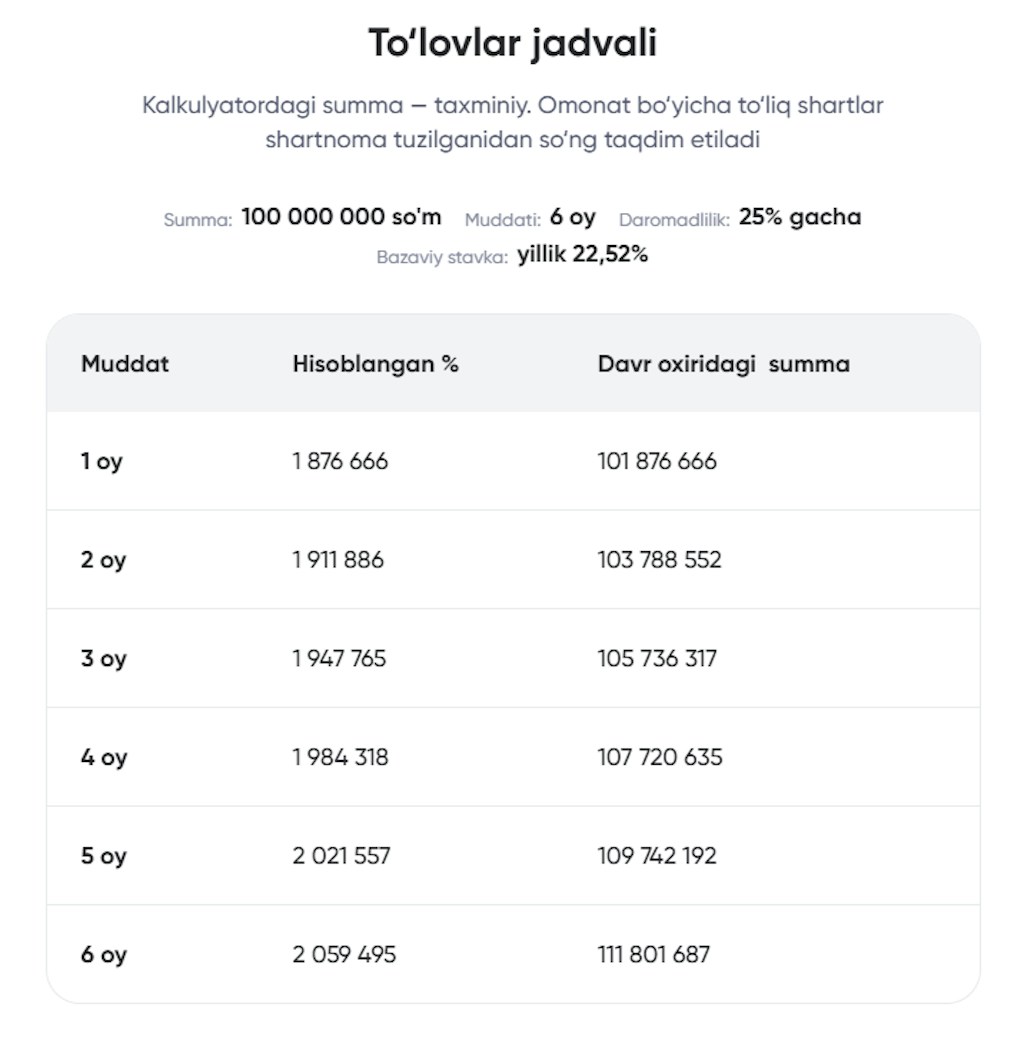Click the Hisoblangan % column header
1024x1047 pixels.
click(375, 364)
